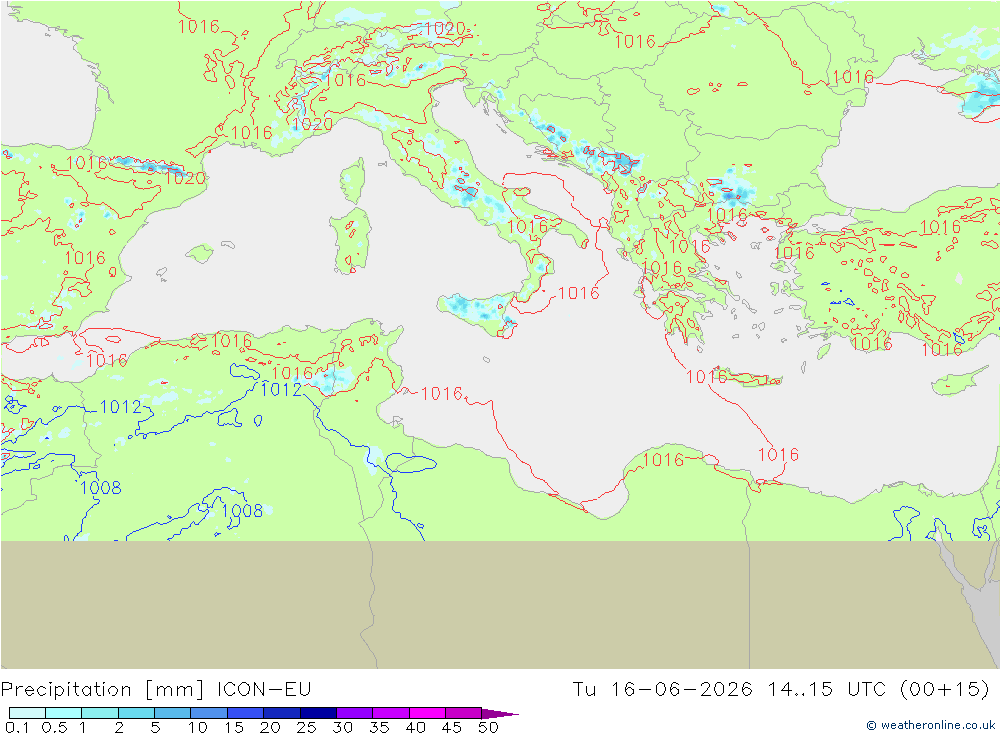The image size is (1000, 733).
Task: Click the 'Precipitation [mm]' title text
Action: (103, 690)
